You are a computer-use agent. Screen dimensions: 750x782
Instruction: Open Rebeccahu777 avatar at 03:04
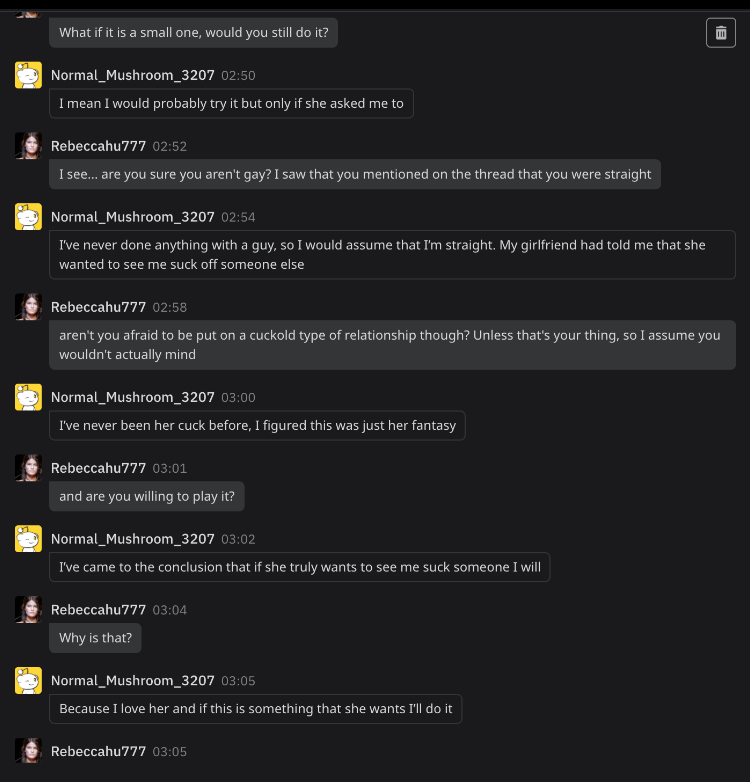click(28, 610)
